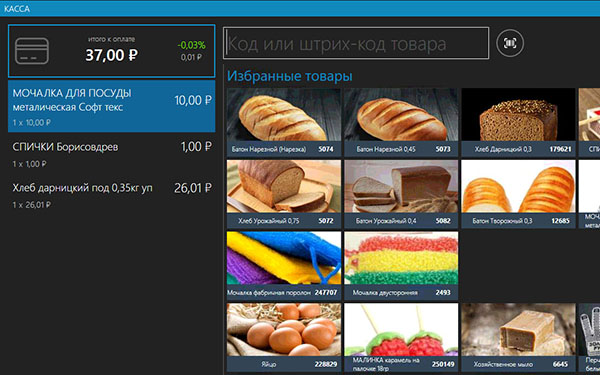This screenshot has width=600, height=375.
Task: Select the СПИЧКИ Борисовдрев receipt line
Action: (x=111, y=154)
